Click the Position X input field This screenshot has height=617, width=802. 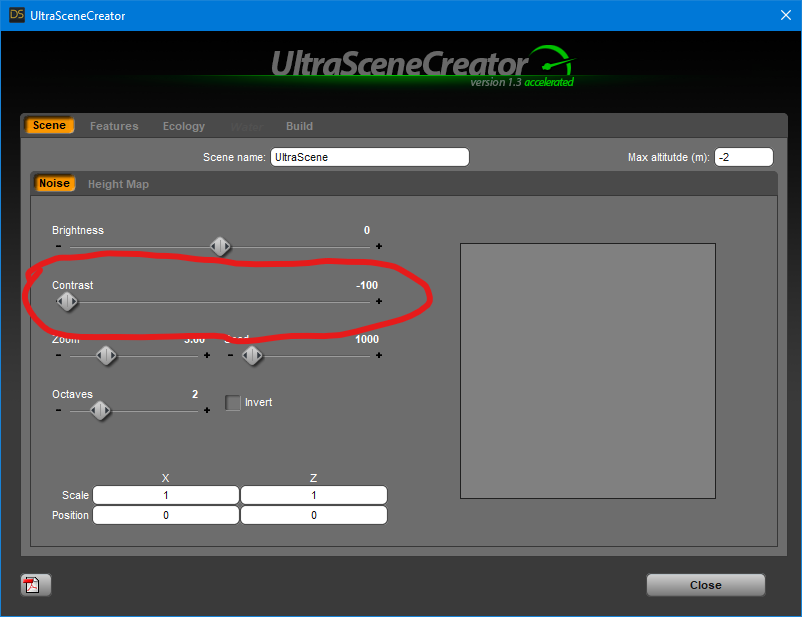(x=166, y=515)
